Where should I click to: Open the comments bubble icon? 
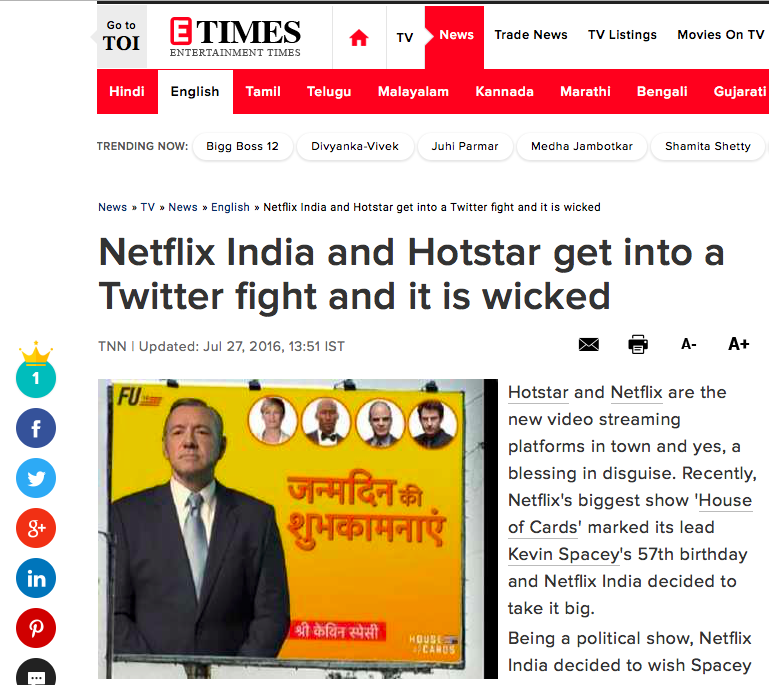[36, 672]
